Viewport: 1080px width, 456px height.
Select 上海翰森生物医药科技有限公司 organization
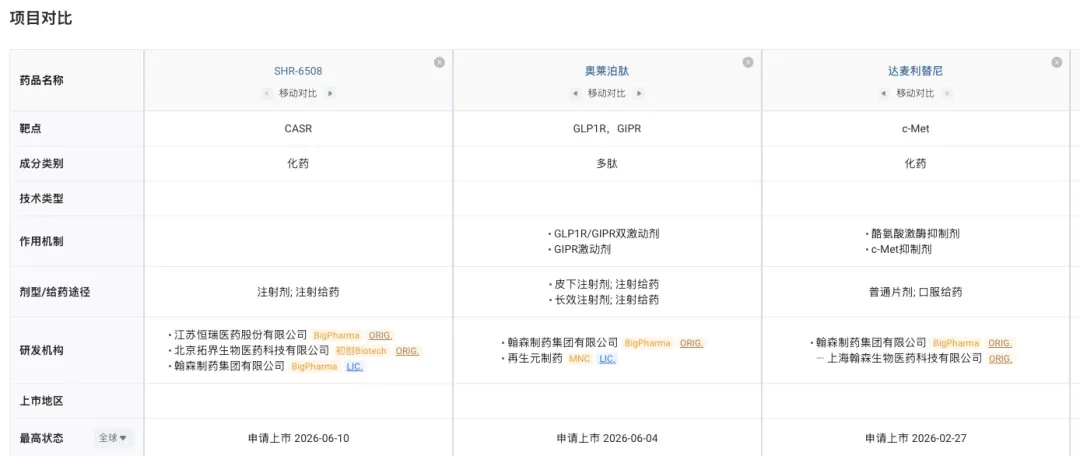(904, 358)
